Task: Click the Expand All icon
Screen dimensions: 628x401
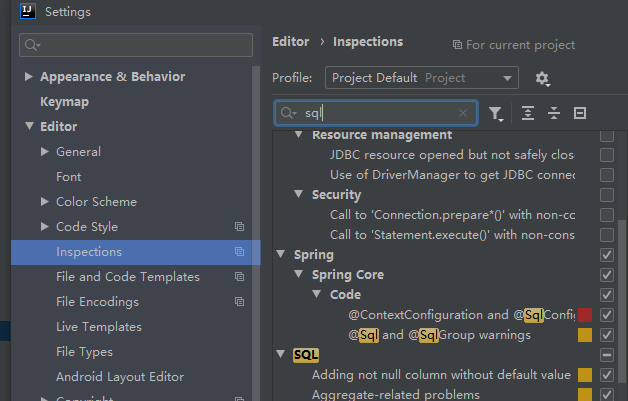Action: (528, 114)
